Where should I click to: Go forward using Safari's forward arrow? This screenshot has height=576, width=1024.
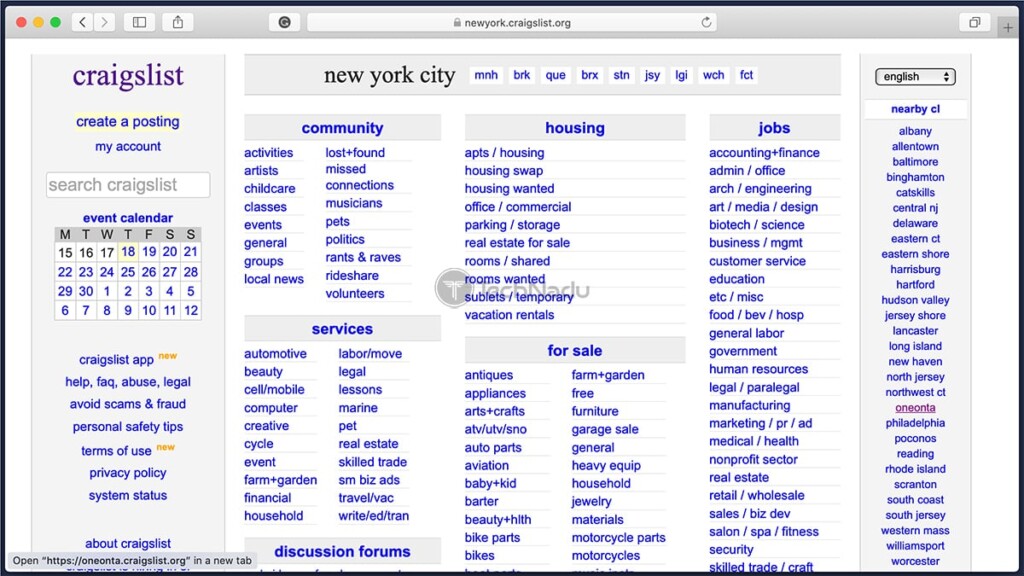104,22
